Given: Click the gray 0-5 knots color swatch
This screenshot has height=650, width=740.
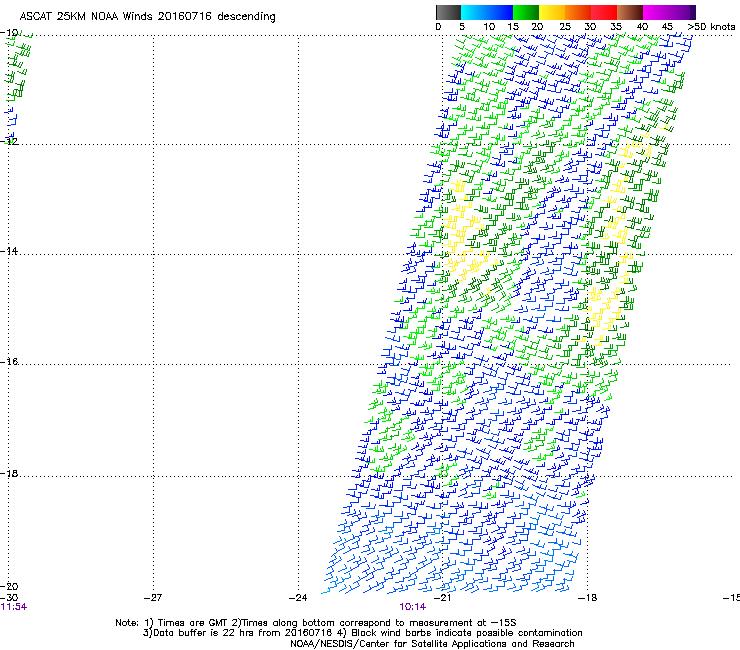Looking at the screenshot, I should tap(448, 12).
